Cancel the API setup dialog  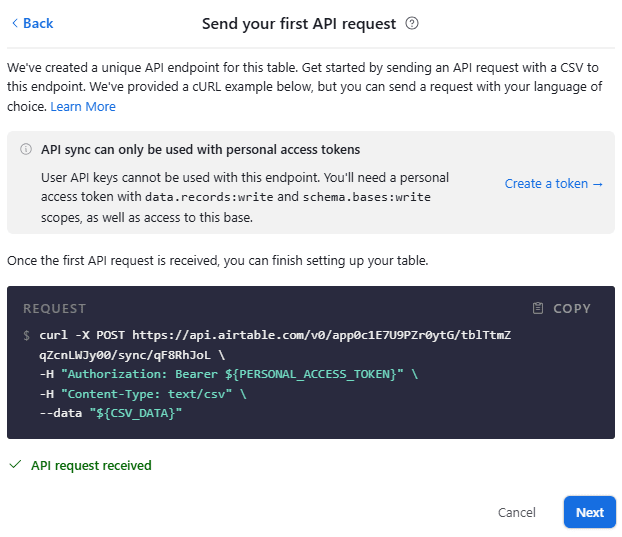[x=516, y=512]
